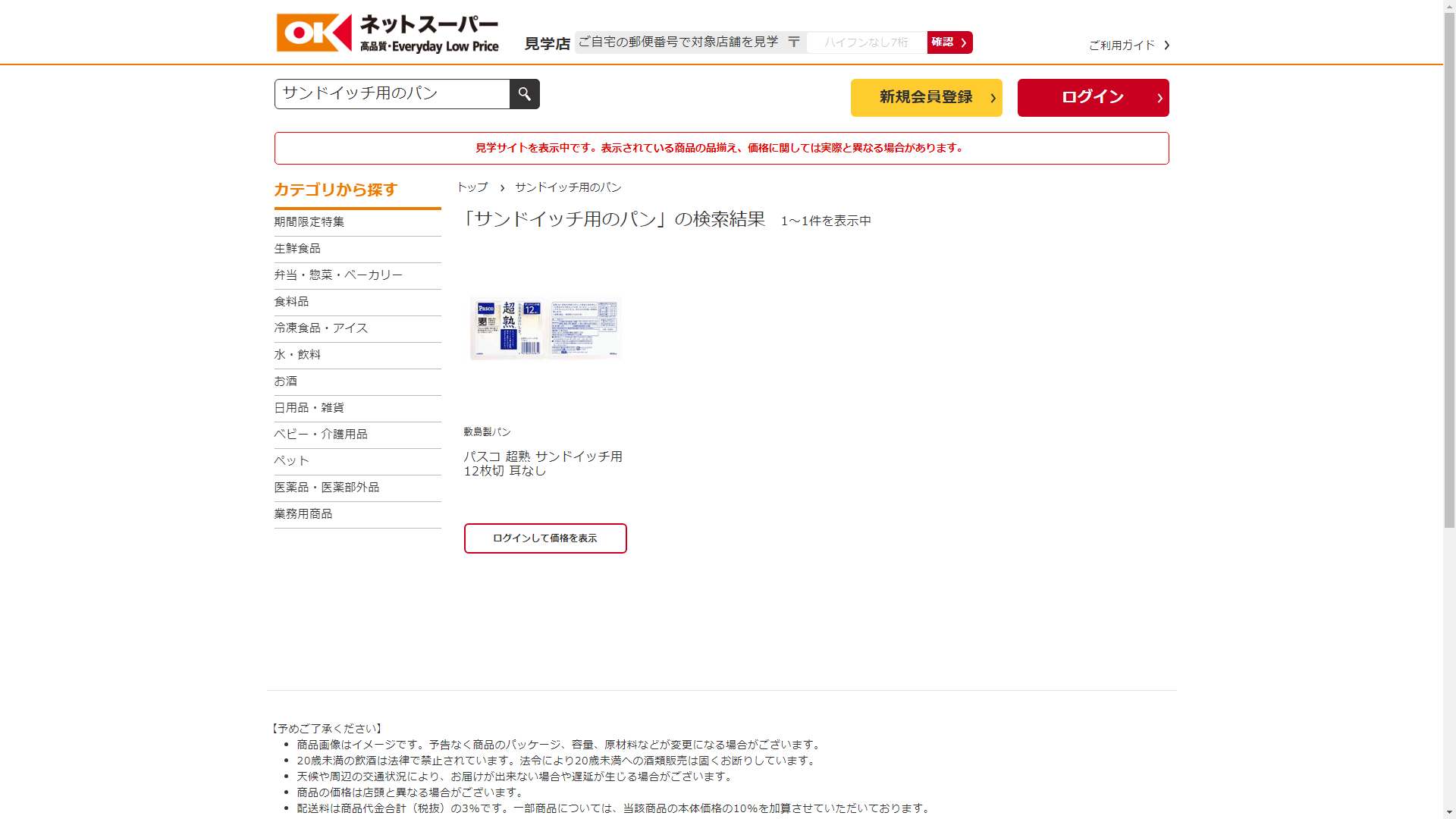The height and width of the screenshot is (819, 1456).
Task: Select 期間限定特集 category
Action: point(309,222)
